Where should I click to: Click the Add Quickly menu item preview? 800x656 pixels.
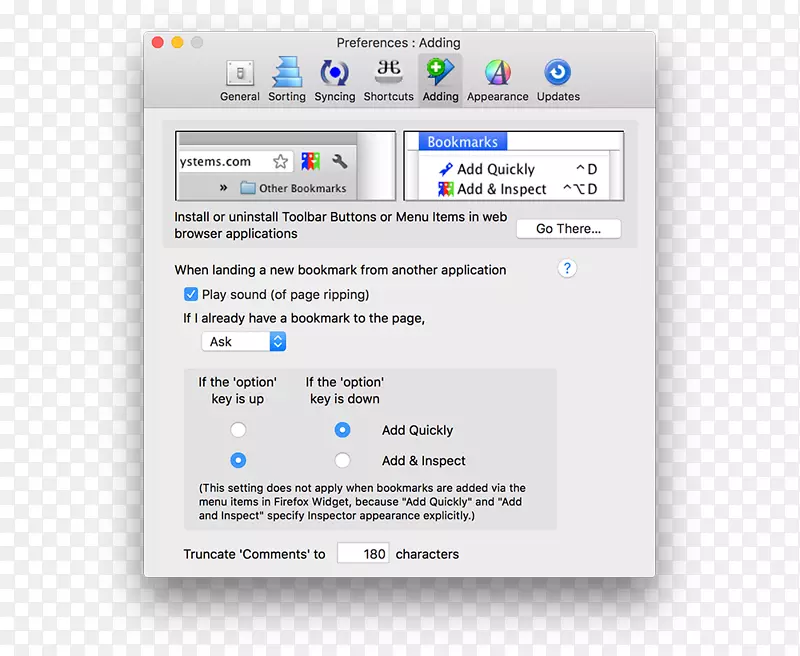tap(496, 169)
